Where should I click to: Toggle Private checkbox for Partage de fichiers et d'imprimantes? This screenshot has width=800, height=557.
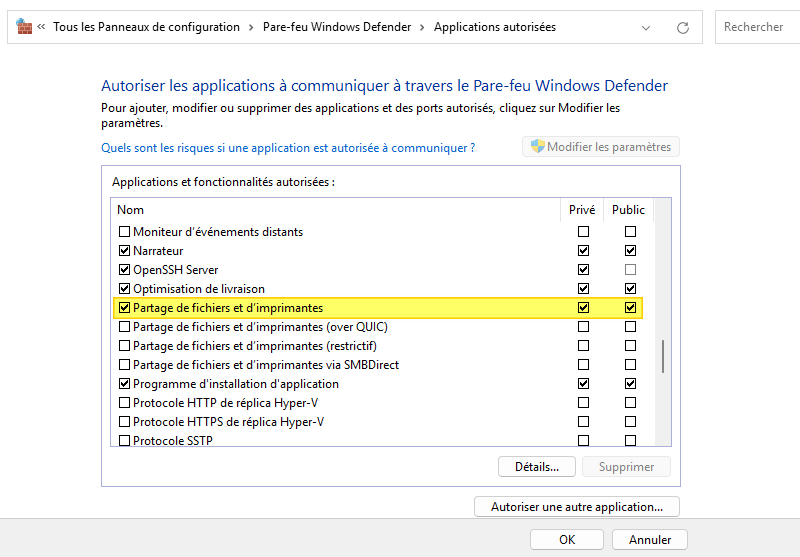(583, 308)
